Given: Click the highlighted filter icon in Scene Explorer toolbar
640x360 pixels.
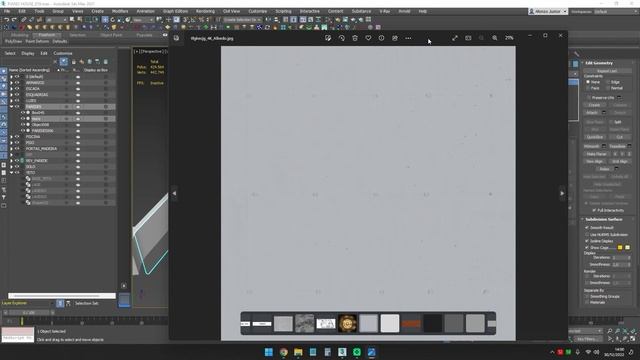Looking at the screenshot, I should pos(64,62).
